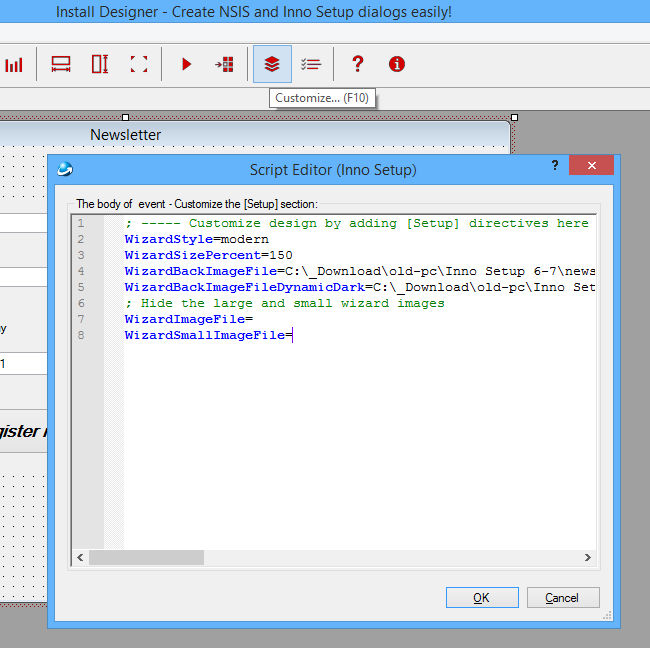Click the editor's horizontal scrollbar thumb
The image size is (650, 648).
pos(146,558)
